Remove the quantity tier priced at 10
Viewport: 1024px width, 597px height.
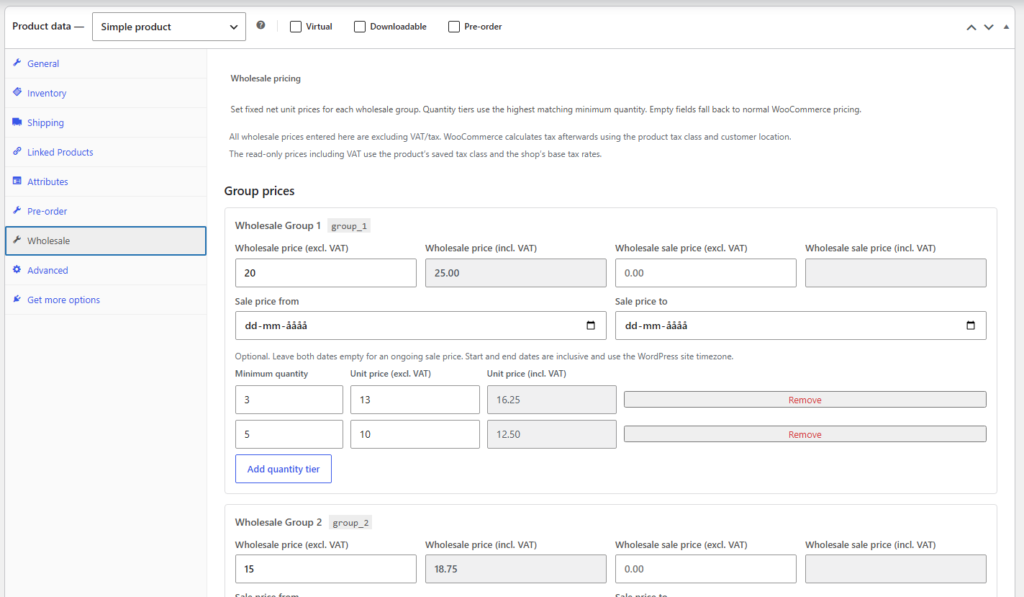tap(805, 434)
